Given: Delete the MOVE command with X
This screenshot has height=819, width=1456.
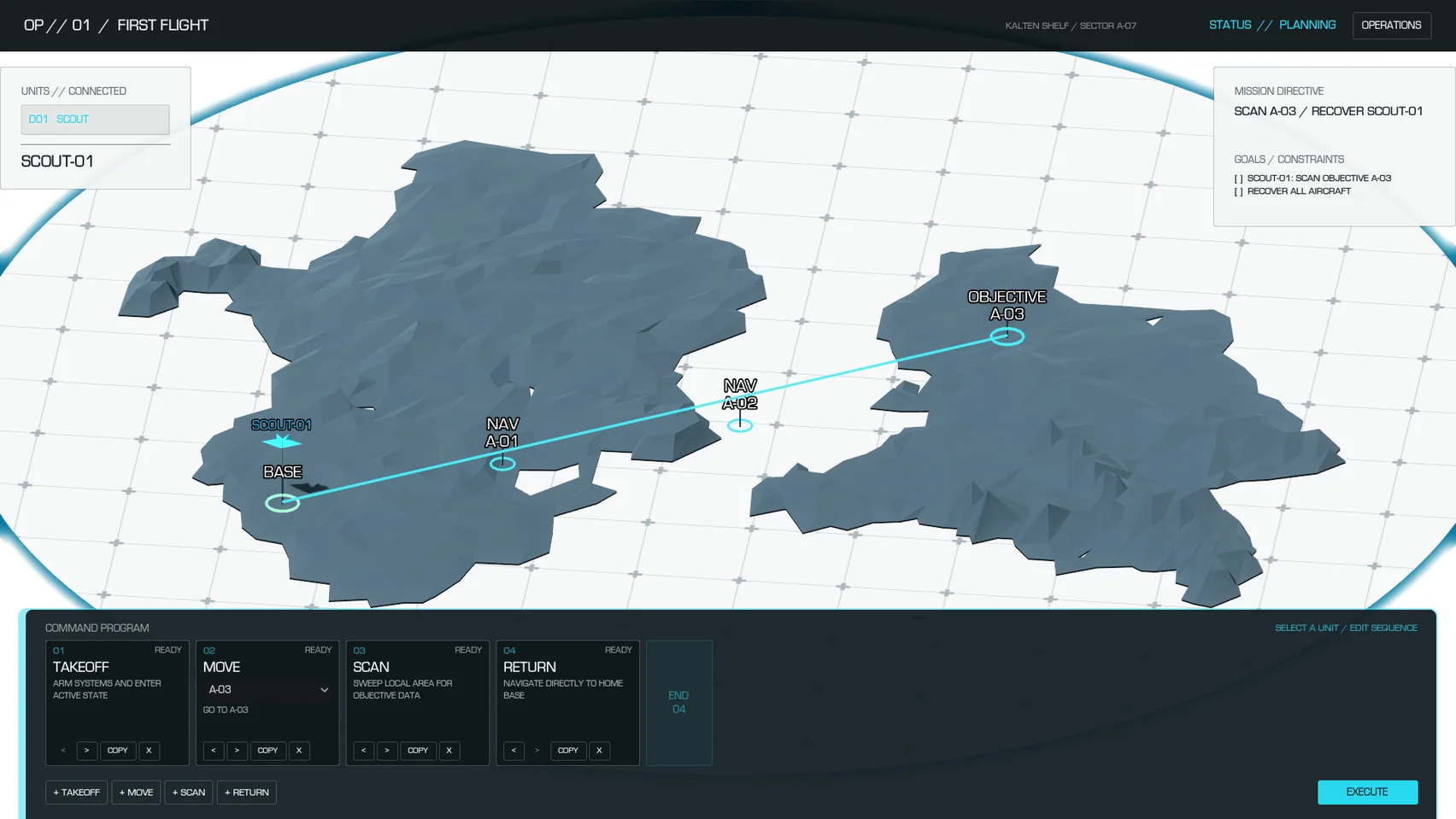Looking at the screenshot, I should click(299, 751).
